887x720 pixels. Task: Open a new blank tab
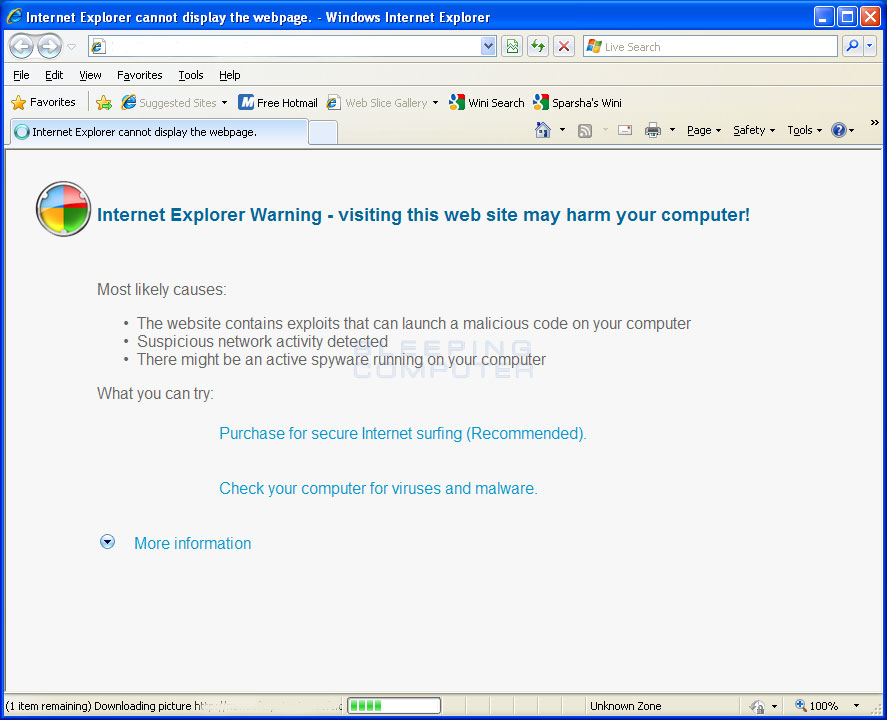click(x=323, y=132)
